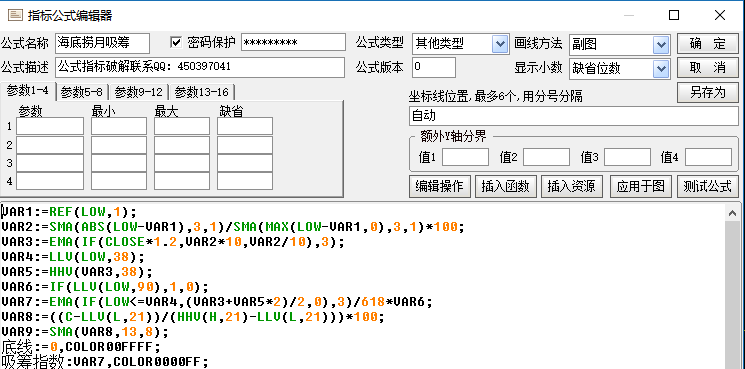The height and width of the screenshot is (369, 745).
Task: Focus the 公式名称 input field
Action: pyautogui.click(x=102, y=43)
